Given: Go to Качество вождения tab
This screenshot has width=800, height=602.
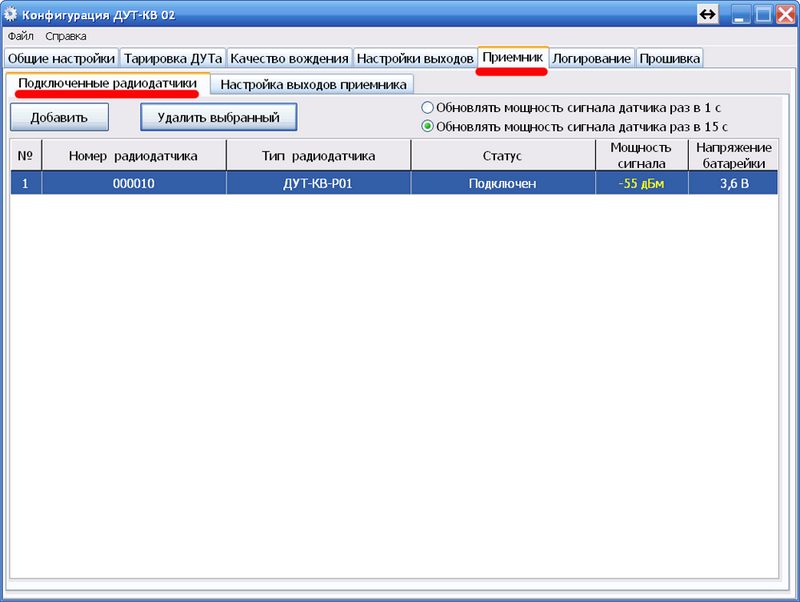Looking at the screenshot, I should [x=289, y=58].
